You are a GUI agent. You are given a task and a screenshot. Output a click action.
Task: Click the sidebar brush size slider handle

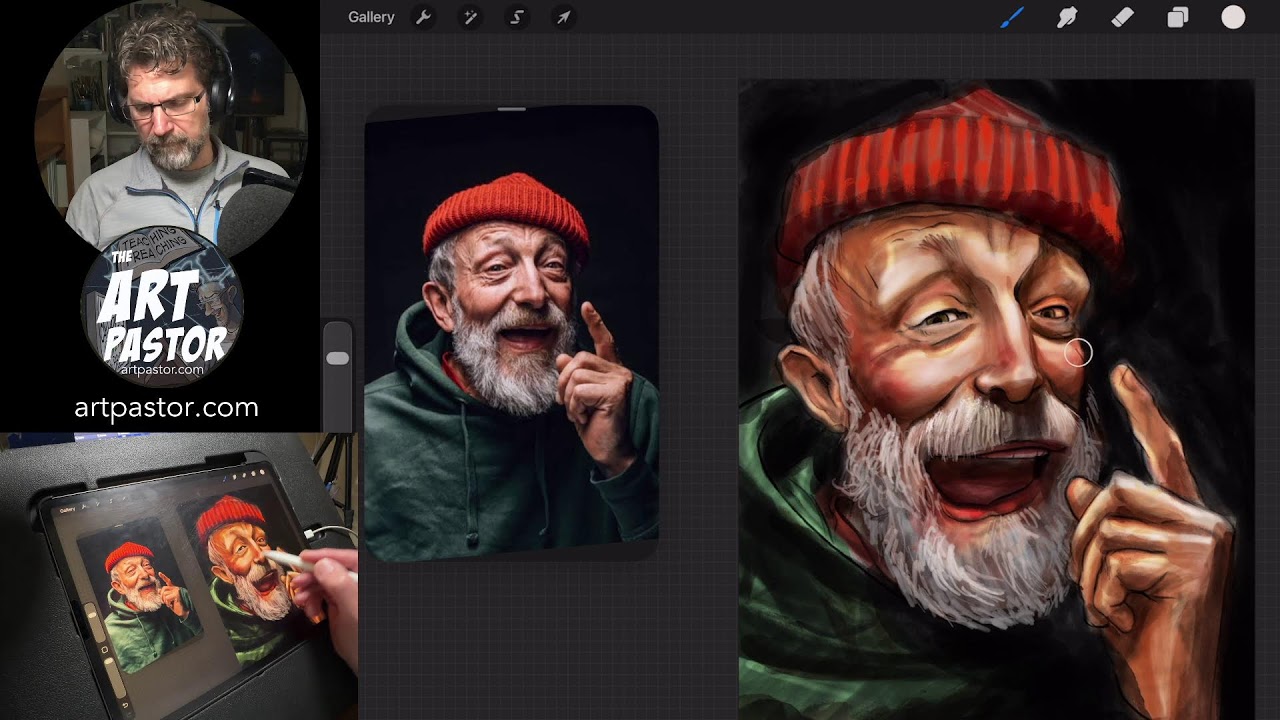click(x=338, y=358)
